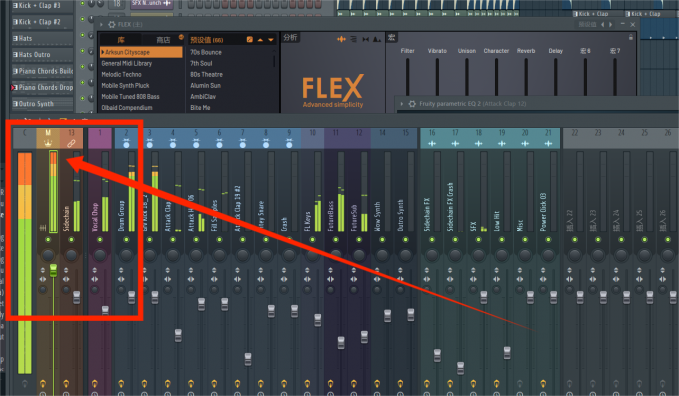Select the Hats Outro pattern

[42, 55]
